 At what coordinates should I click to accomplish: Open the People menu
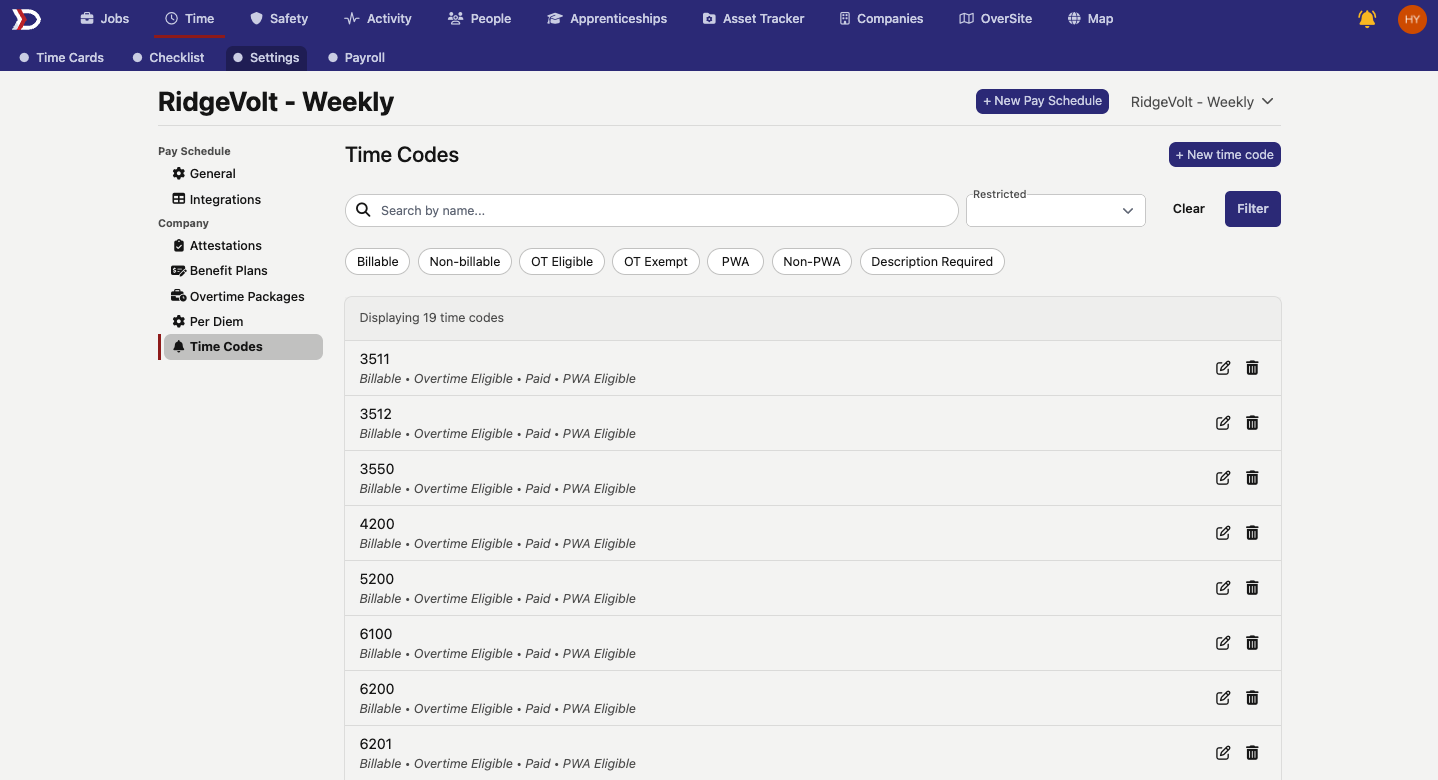pyautogui.click(x=480, y=18)
